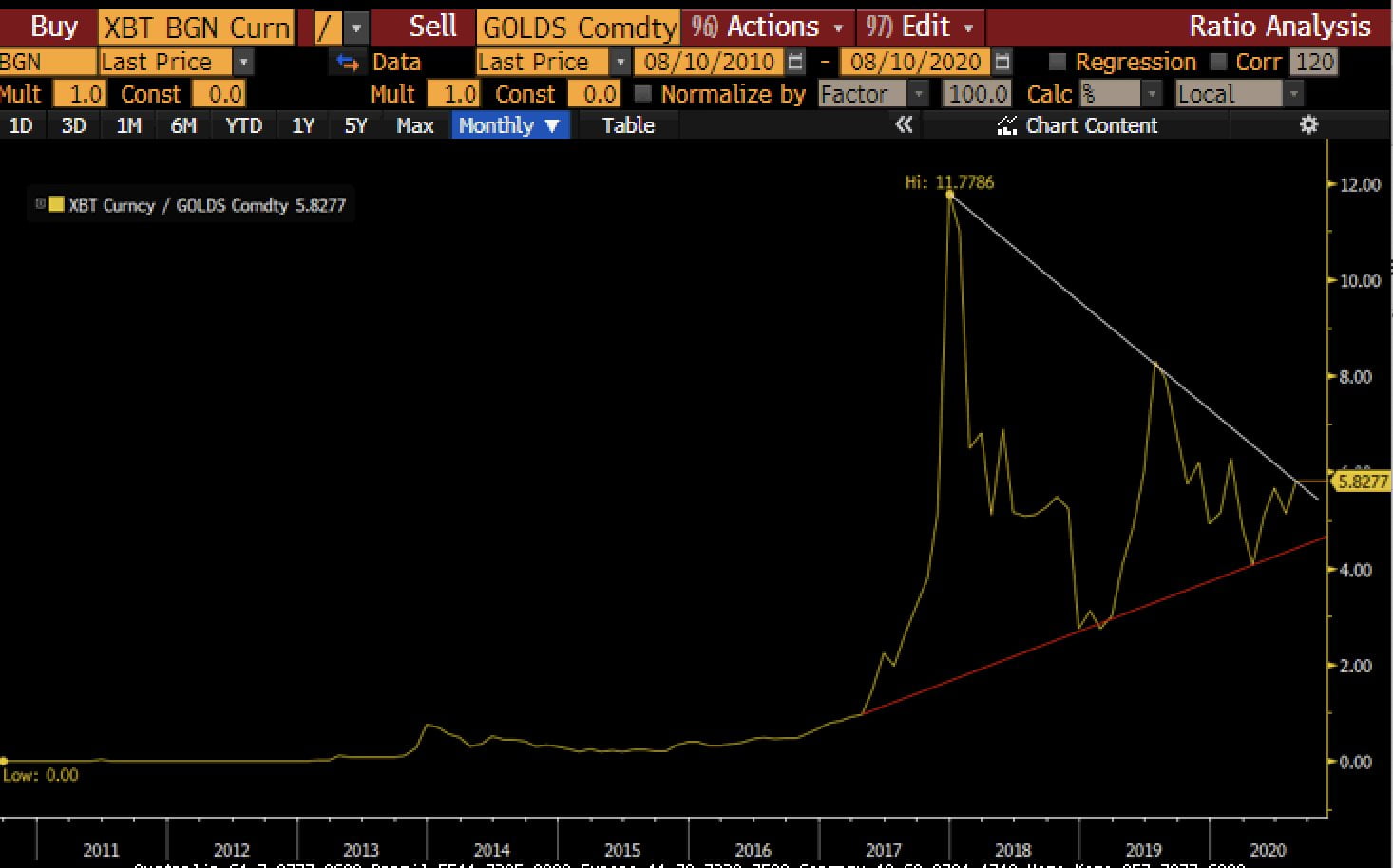Click the GOLDS Comdty security field
This screenshot has height=868, width=1393.
[x=579, y=28]
